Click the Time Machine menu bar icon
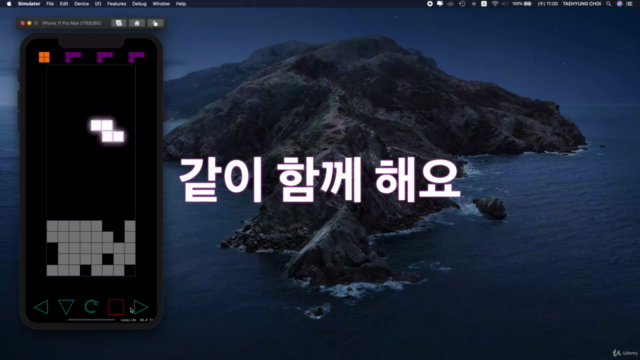640x360 pixels. (x=462, y=4)
